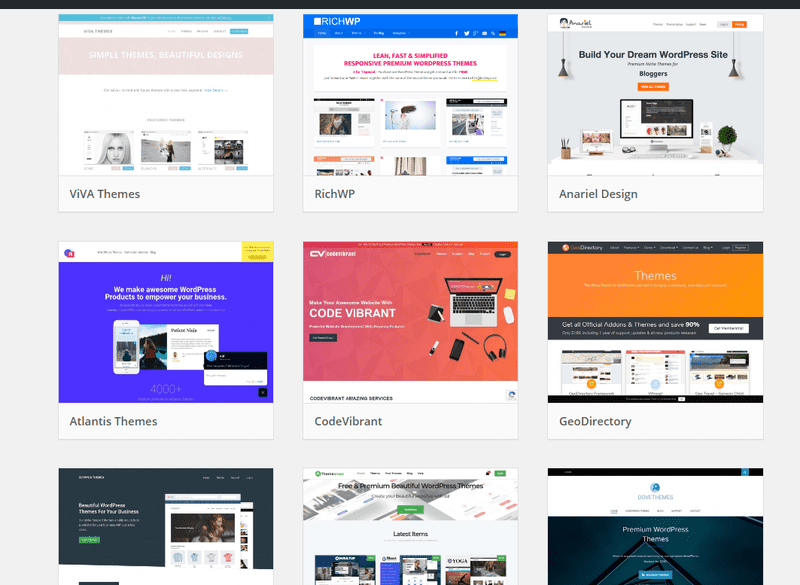Screen dimensions: 800x585
Task: Click the RichWP card title
Action: [335, 194]
